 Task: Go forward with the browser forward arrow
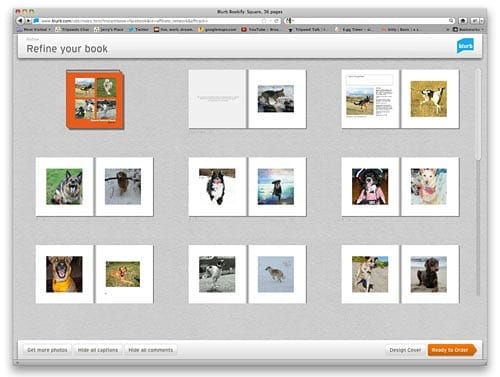click(29, 21)
